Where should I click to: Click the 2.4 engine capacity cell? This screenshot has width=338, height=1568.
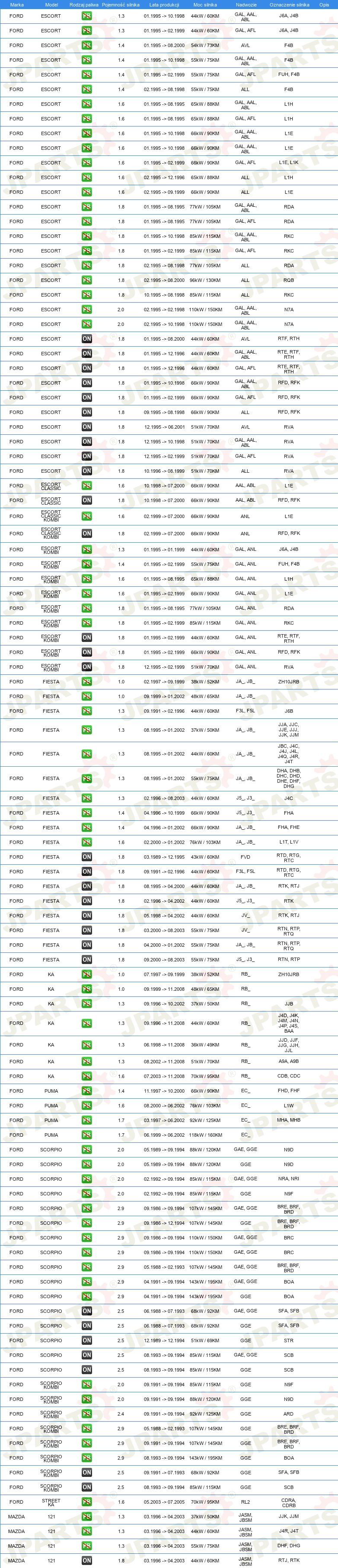coord(121,1414)
